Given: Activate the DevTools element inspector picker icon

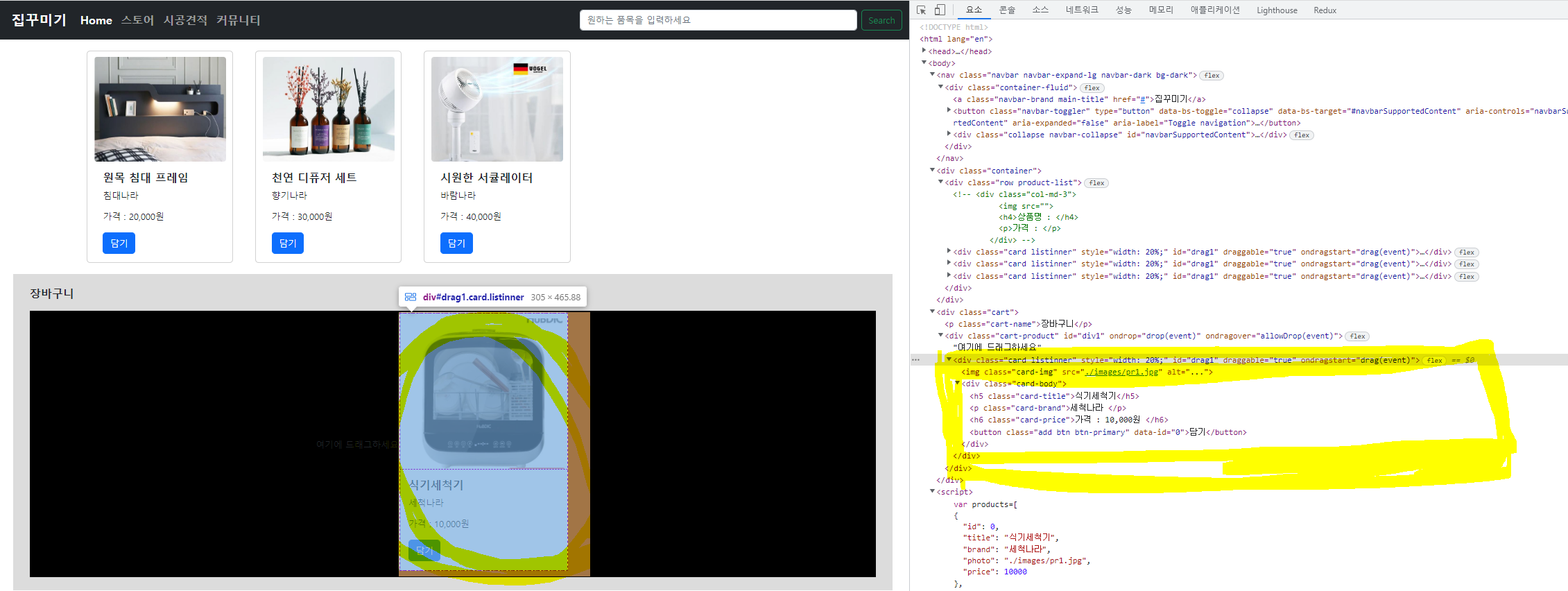Looking at the screenshot, I should point(921,10).
